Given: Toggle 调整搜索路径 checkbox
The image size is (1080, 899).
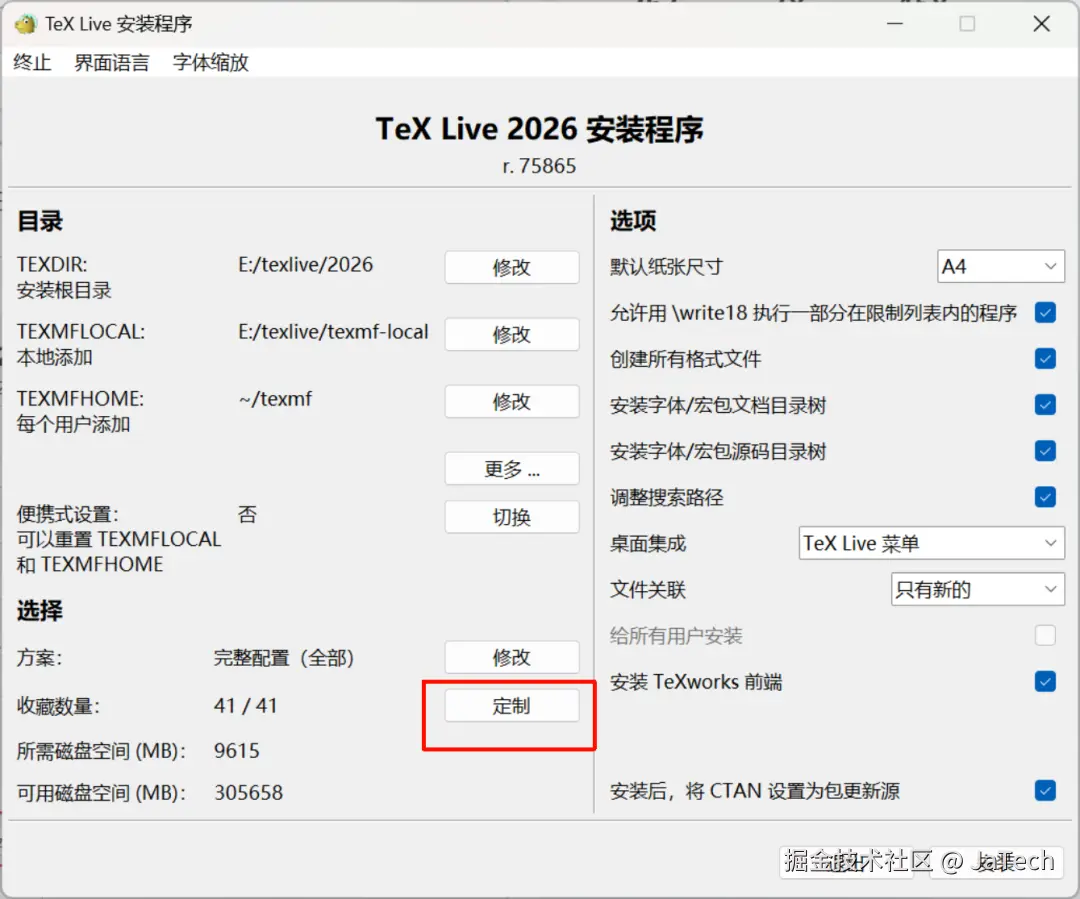Looking at the screenshot, I should [x=1046, y=497].
